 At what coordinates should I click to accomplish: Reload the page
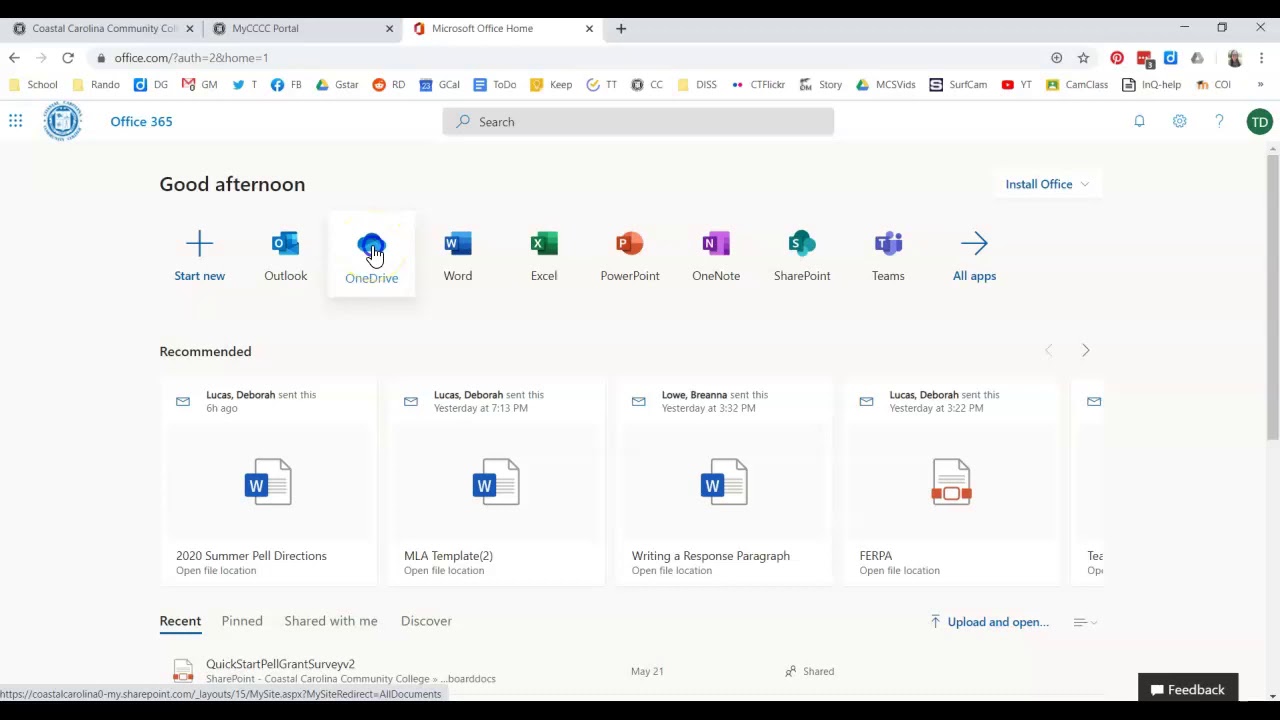pos(68,58)
